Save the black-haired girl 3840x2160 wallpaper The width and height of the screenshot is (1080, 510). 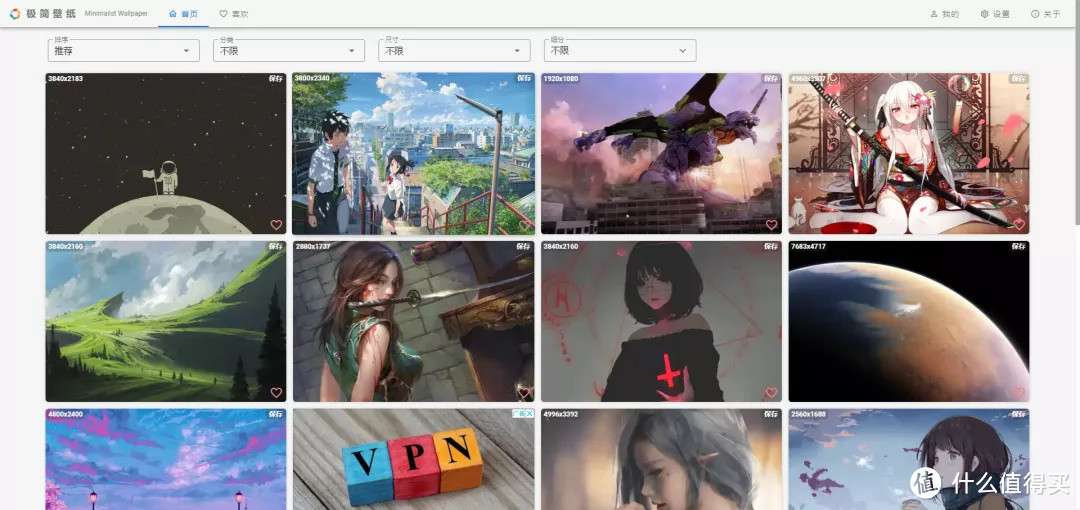pos(771,246)
